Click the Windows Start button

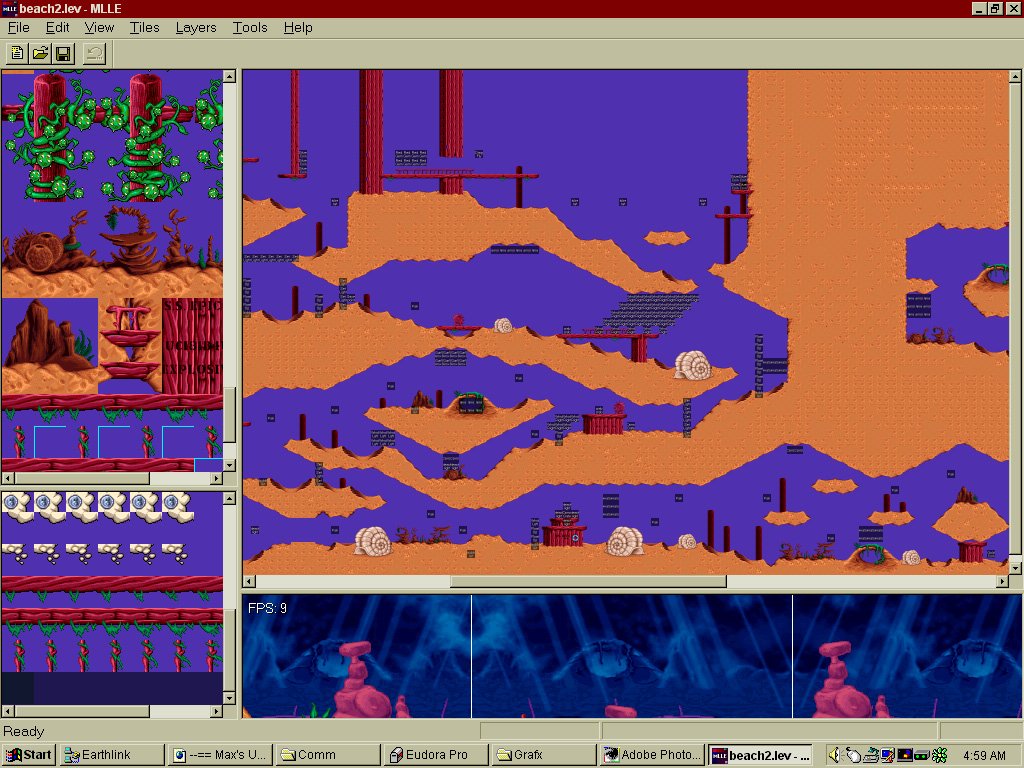point(29,755)
